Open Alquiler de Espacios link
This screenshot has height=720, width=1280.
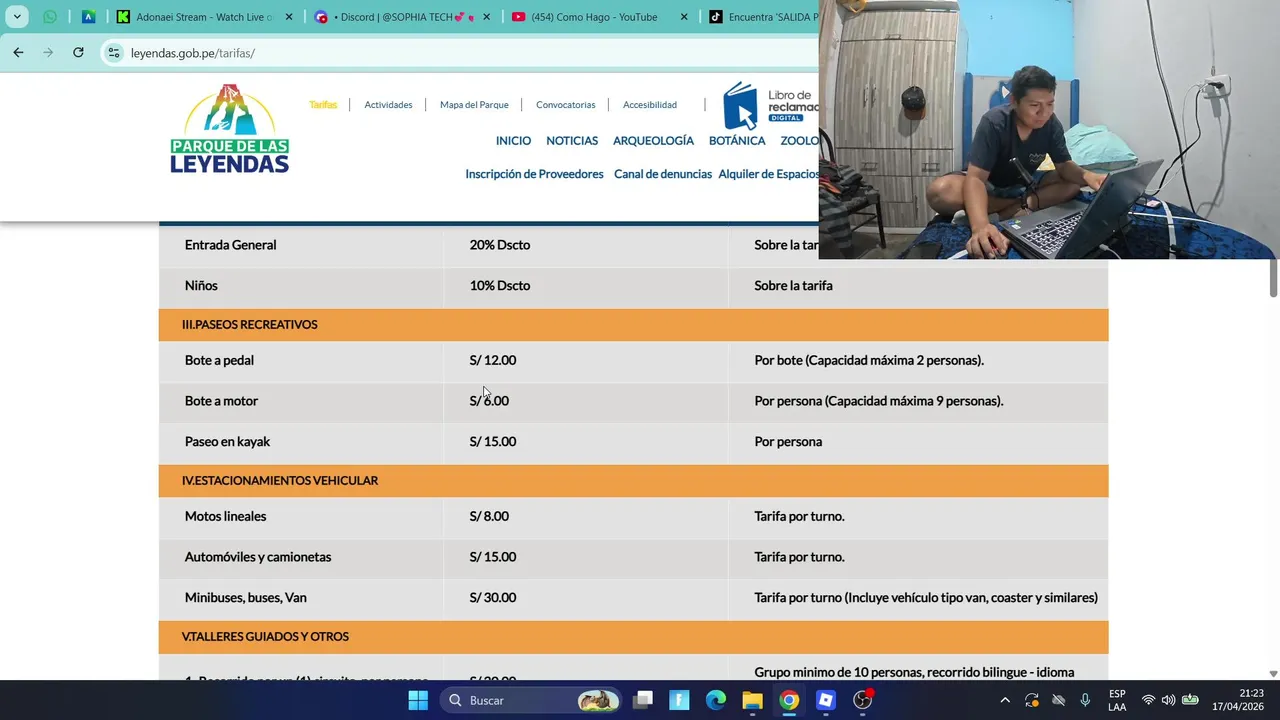[x=768, y=174]
